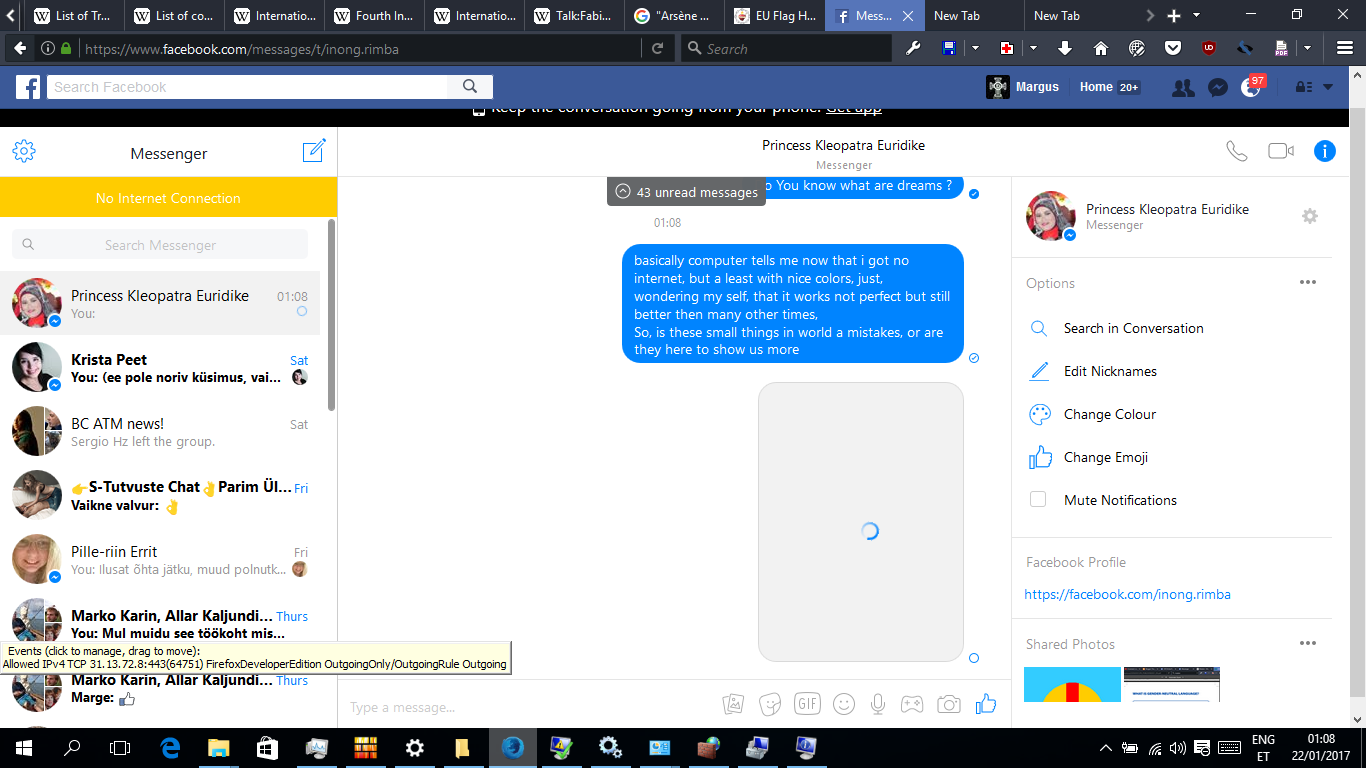Open dropdown next to PDF icon
1366x768 pixels.
1307,48
